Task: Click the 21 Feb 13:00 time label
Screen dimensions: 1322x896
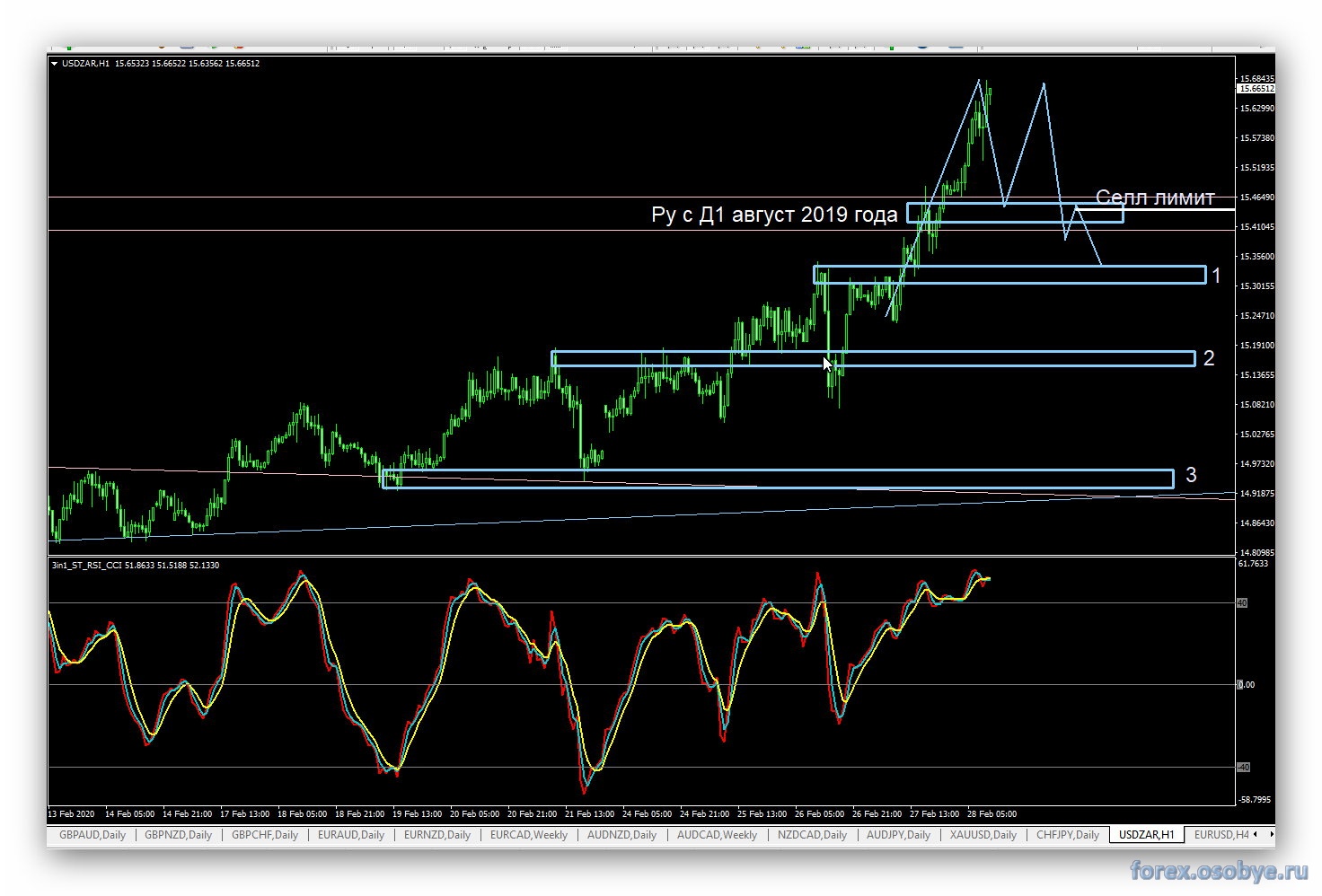Action: [589, 814]
